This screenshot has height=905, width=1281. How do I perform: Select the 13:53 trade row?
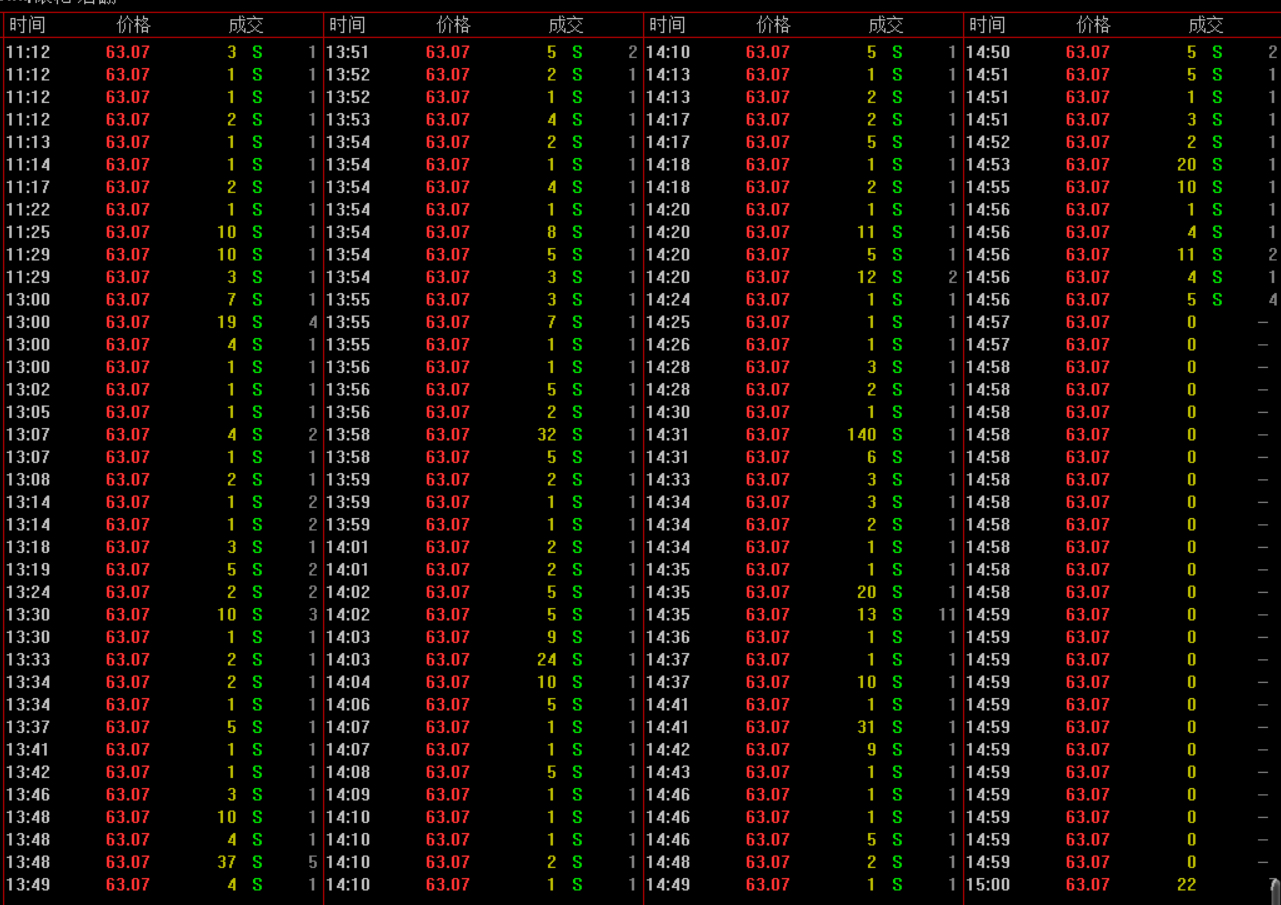[x=482, y=120]
